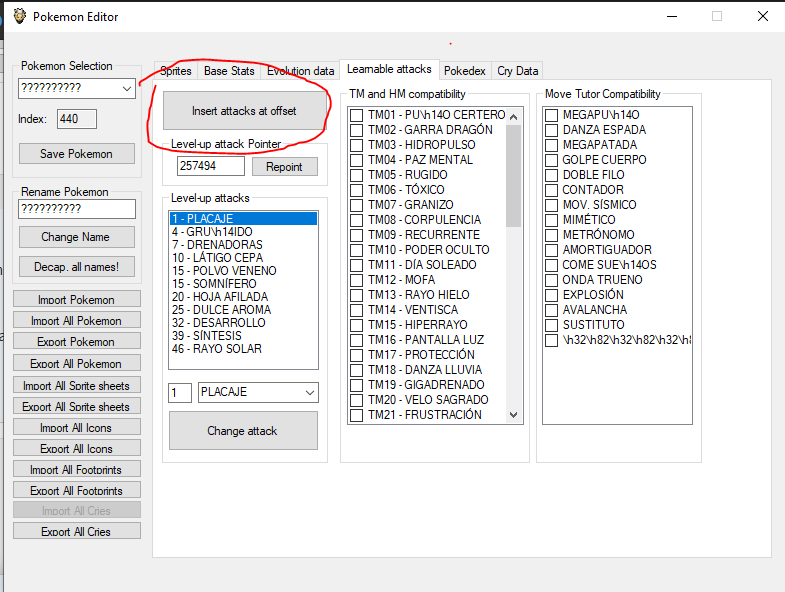Go to the Cry Data tab
The image size is (785, 592).
[517, 71]
